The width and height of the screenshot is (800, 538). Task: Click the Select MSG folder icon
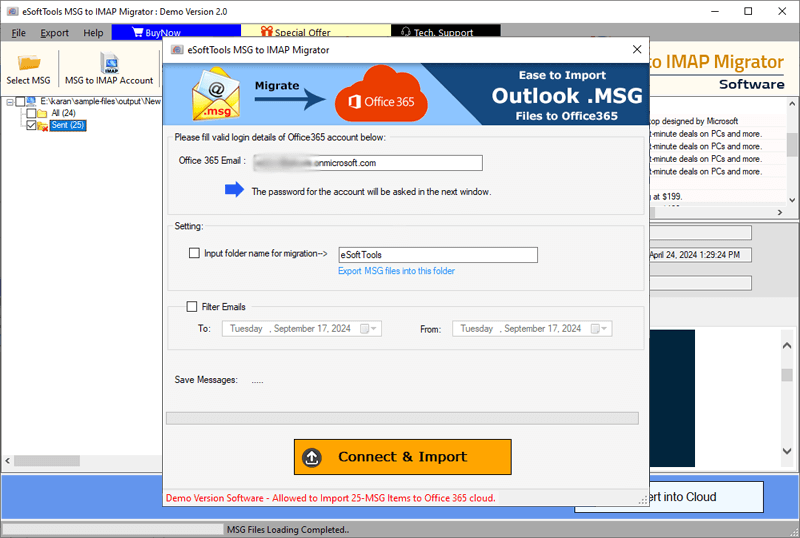click(x=29, y=63)
